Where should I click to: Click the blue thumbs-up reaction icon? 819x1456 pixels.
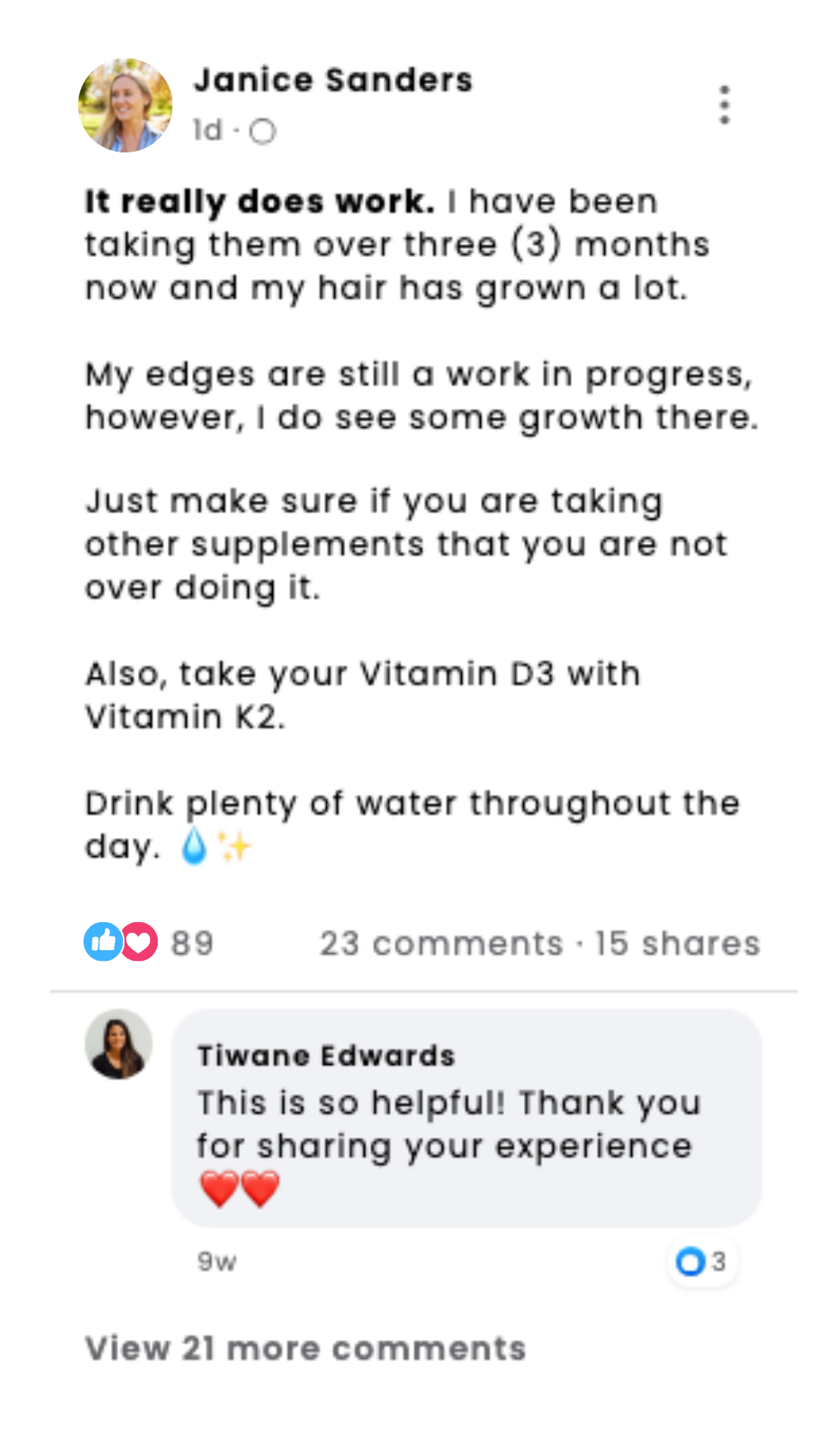click(102, 942)
